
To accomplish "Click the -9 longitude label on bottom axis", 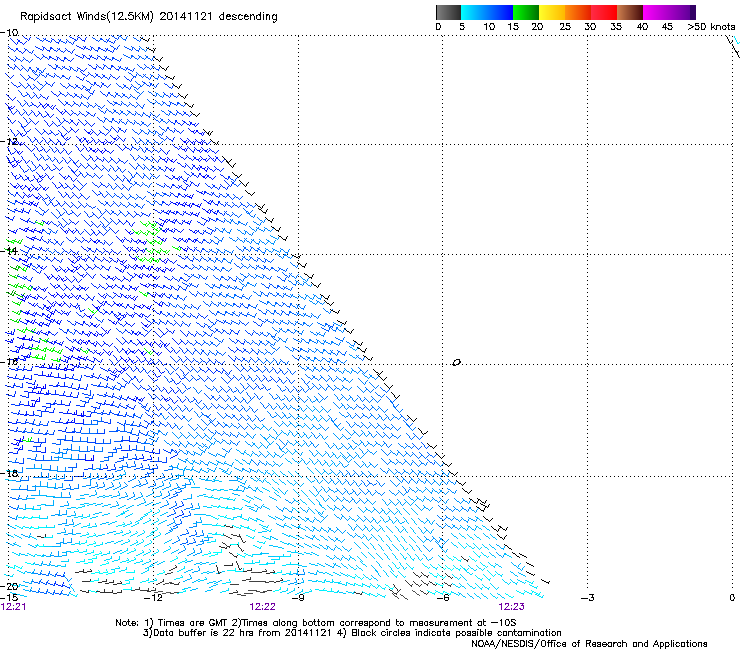I will pyautogui.click(x=298, y=598).
